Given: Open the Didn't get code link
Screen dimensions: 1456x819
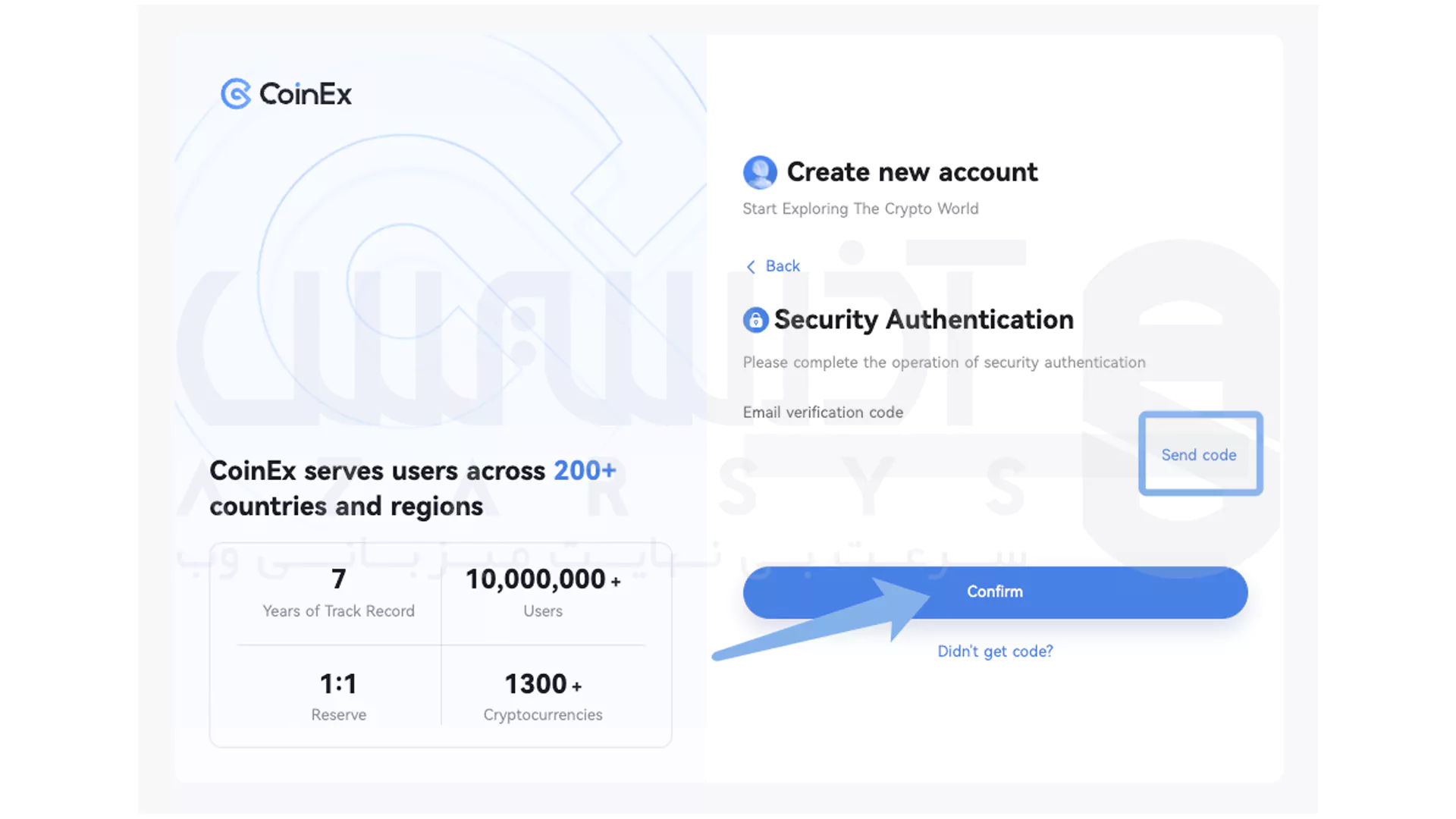Looking at the screenshot, I should 995,651.
